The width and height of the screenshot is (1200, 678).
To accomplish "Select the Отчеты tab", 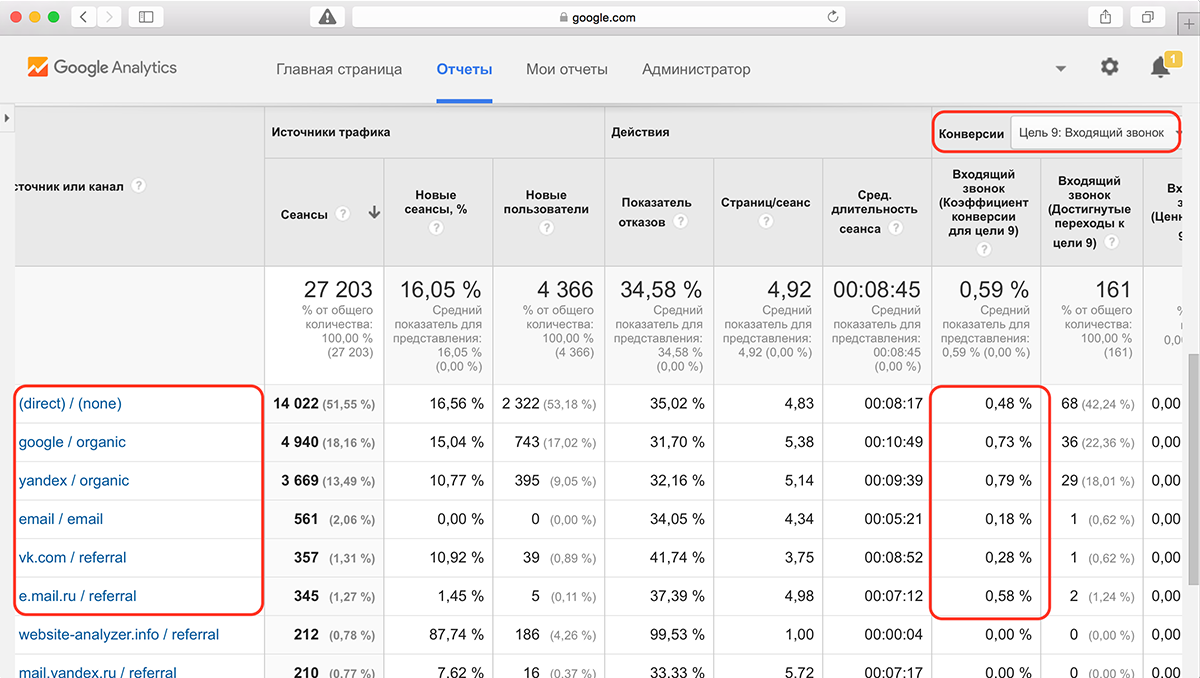I will pos(464,69).
